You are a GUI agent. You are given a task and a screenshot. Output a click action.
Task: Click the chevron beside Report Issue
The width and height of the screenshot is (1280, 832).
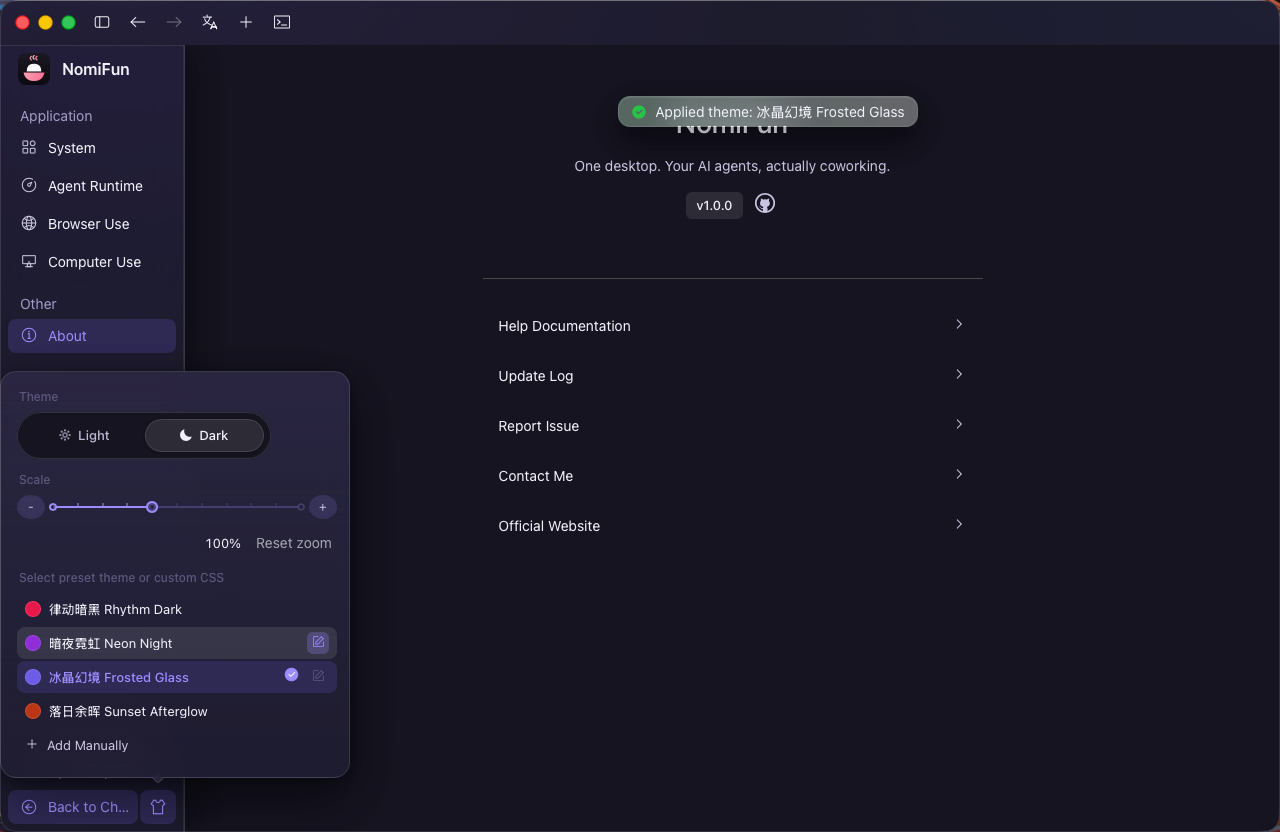click(959, 424)
